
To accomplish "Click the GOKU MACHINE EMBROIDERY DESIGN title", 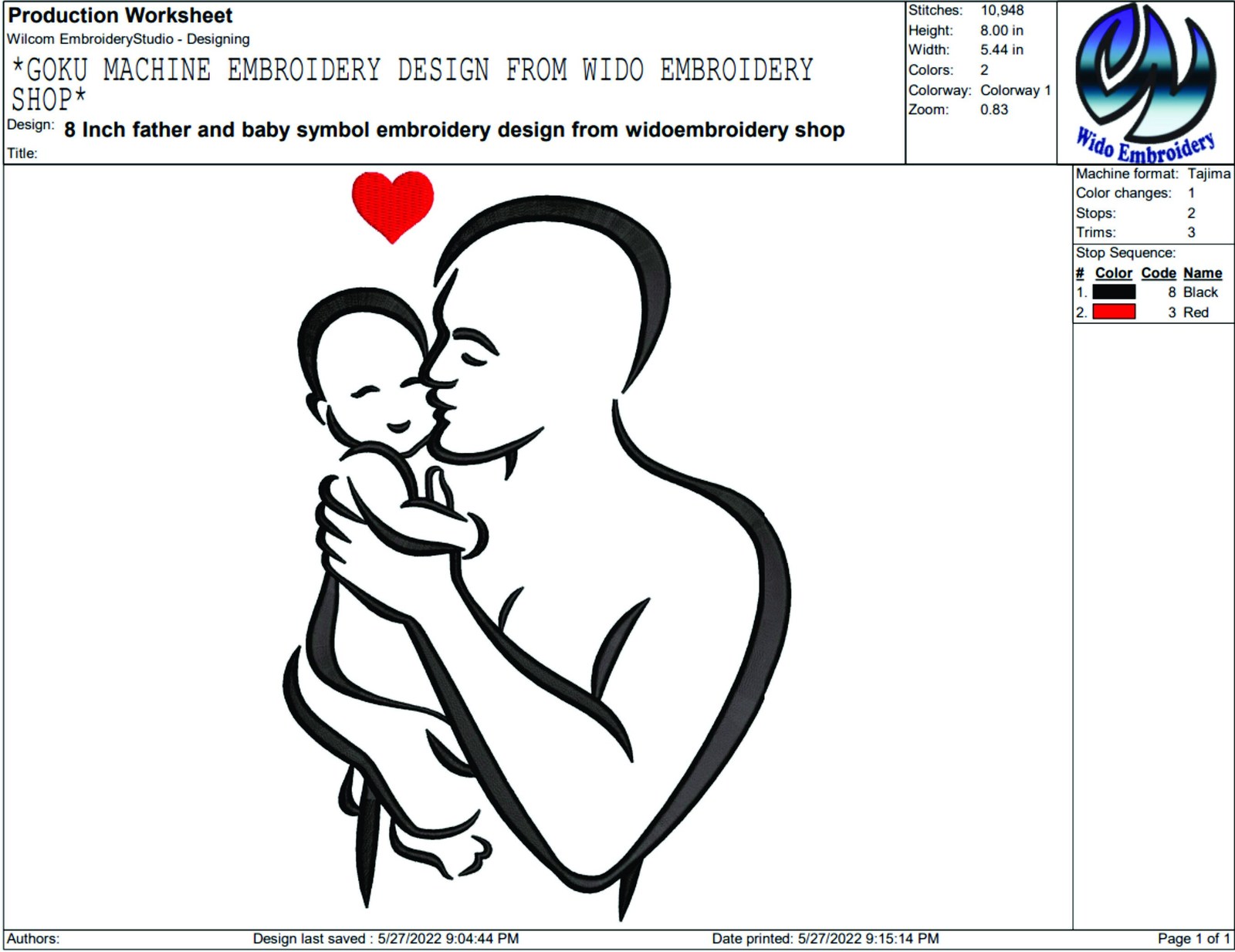I will tap(411, 85).
